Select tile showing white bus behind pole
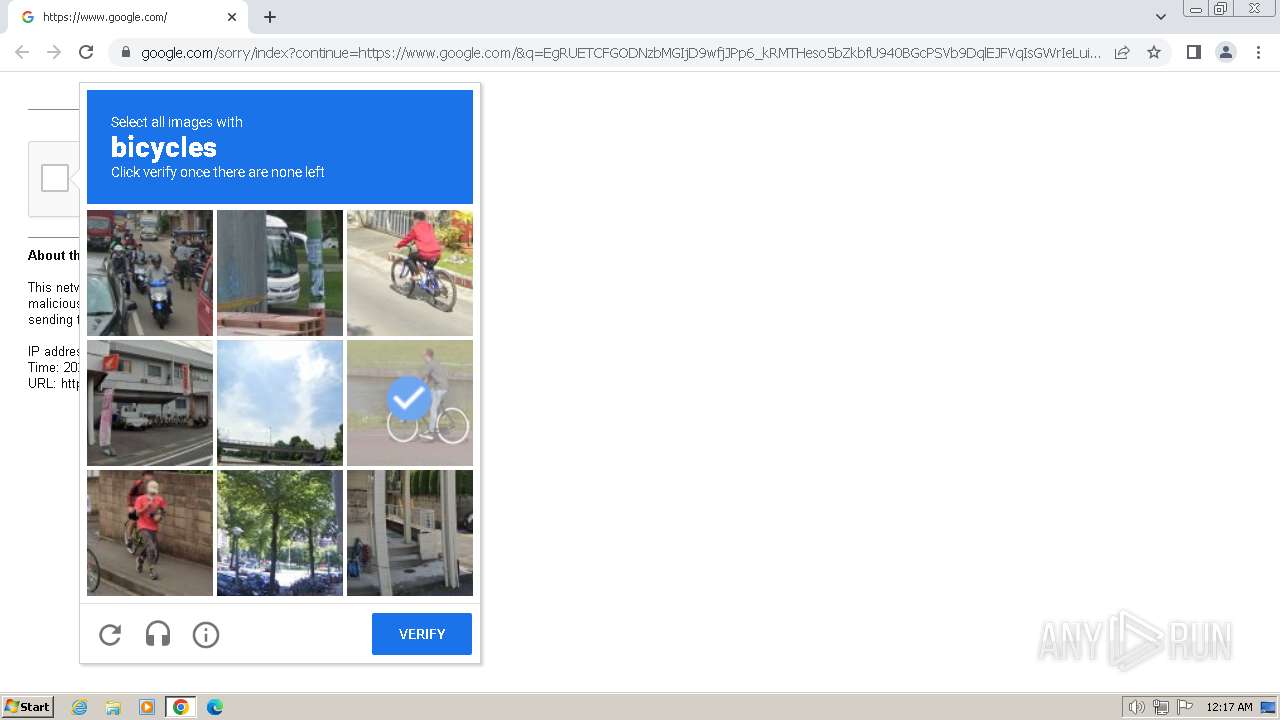The width and height of the screenshot is (1280, 720). tap(280, 273)
